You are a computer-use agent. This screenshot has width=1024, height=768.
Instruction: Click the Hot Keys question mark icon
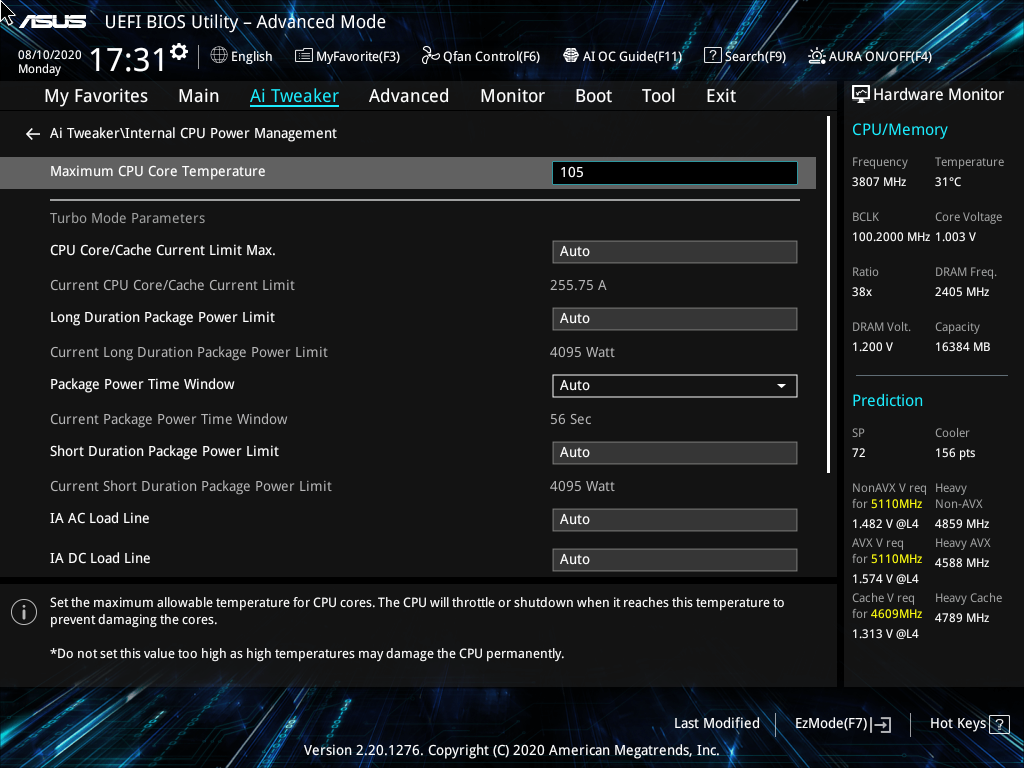[999, 724]
